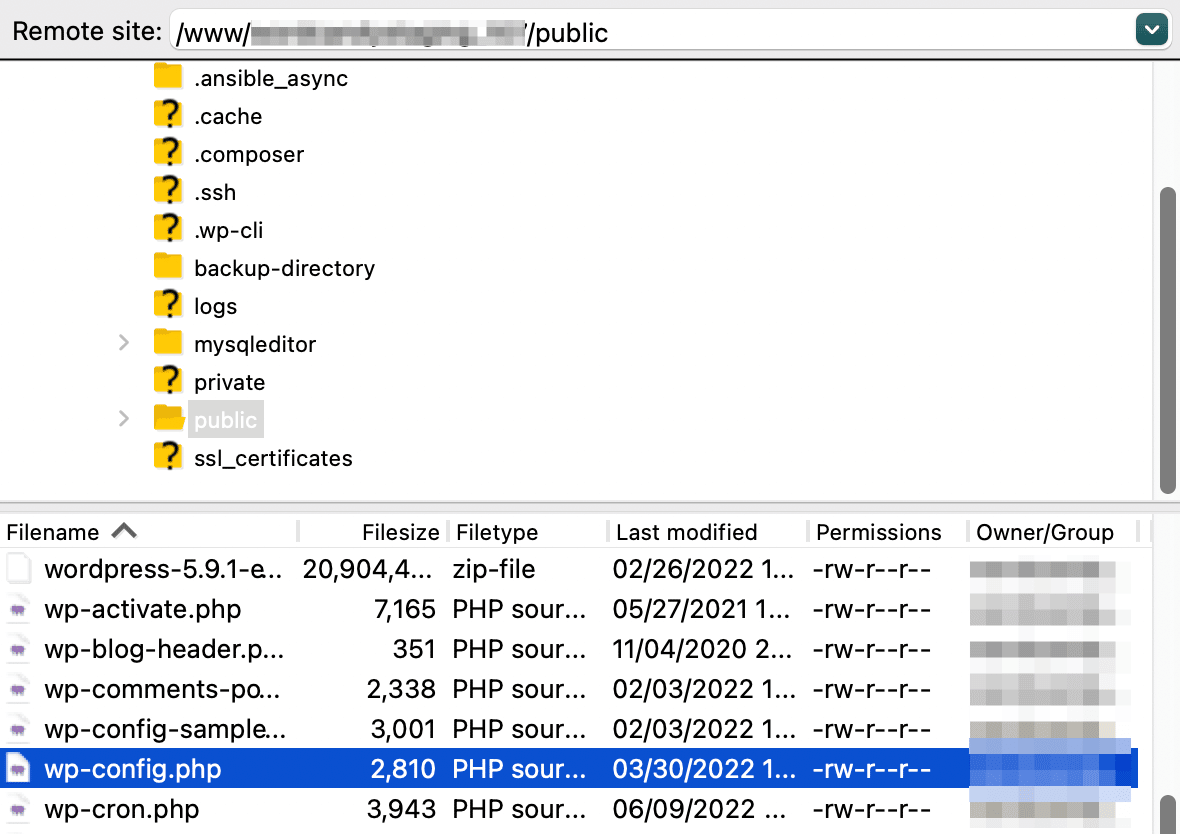Click the unsynced question-mark icon beside .cache

pyautogui.click(x=167, y=115)
